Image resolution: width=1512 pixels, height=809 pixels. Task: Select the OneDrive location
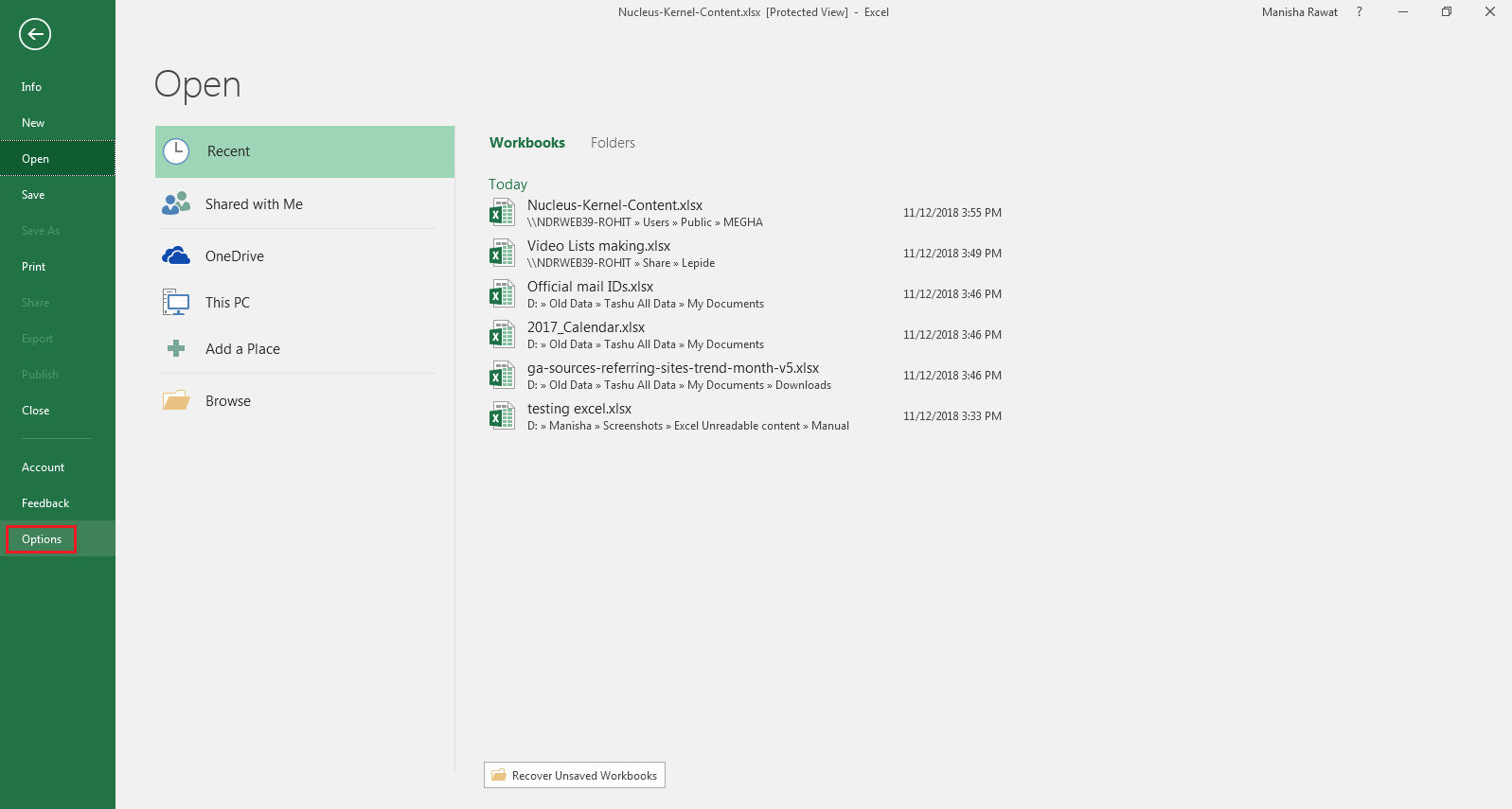pos(305,255)
